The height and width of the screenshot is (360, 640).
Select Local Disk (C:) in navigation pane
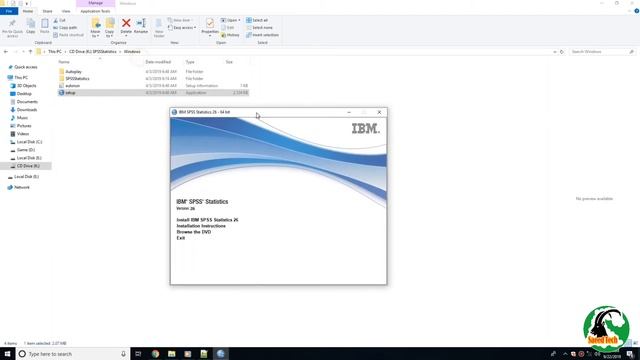coord(29,142)
